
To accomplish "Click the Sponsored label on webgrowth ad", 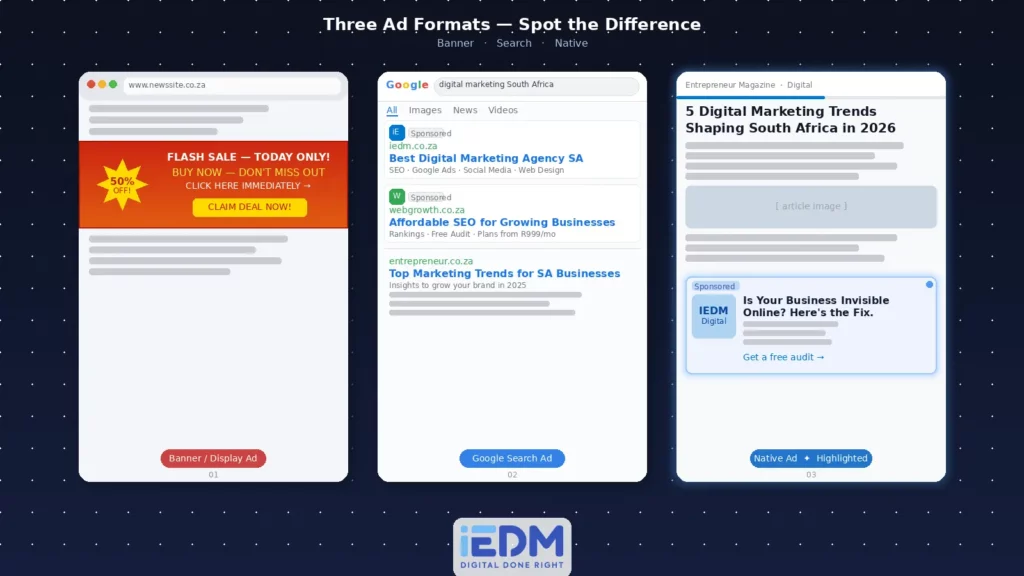I will (430, 197).
